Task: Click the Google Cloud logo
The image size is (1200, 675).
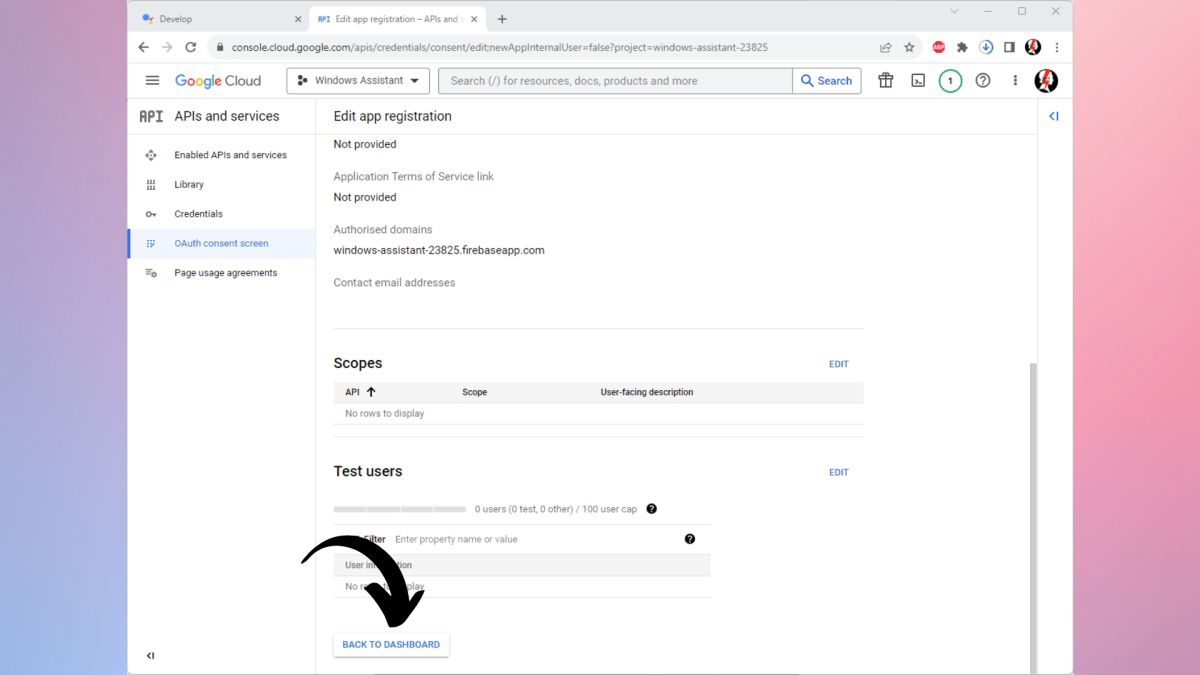Action: click(218, 81)
